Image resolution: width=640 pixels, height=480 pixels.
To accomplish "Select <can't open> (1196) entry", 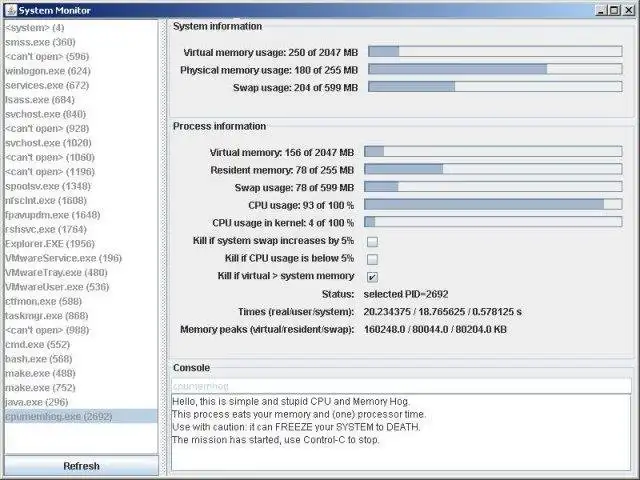I will [x=81, y=171].
